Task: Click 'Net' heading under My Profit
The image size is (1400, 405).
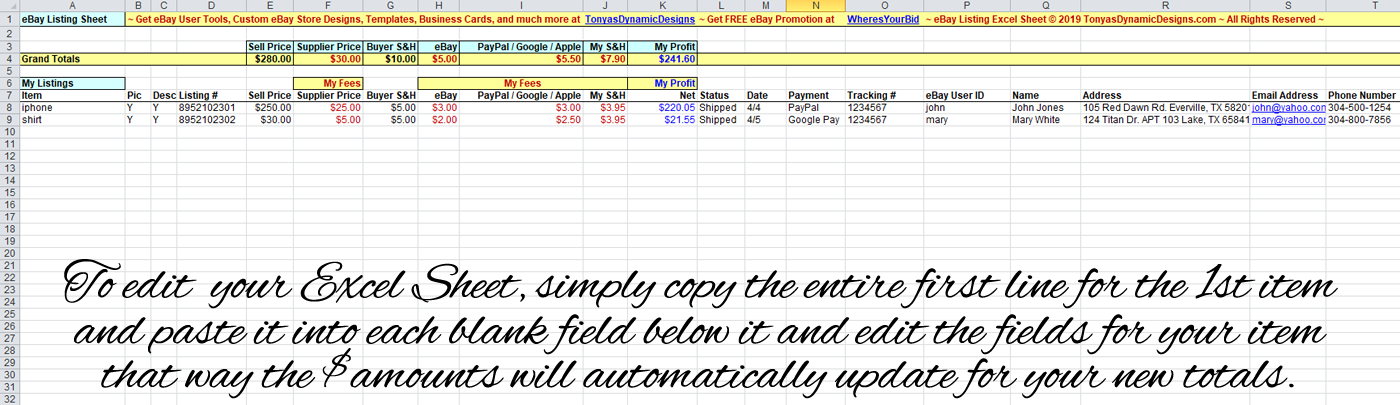Action: (662, 95)
